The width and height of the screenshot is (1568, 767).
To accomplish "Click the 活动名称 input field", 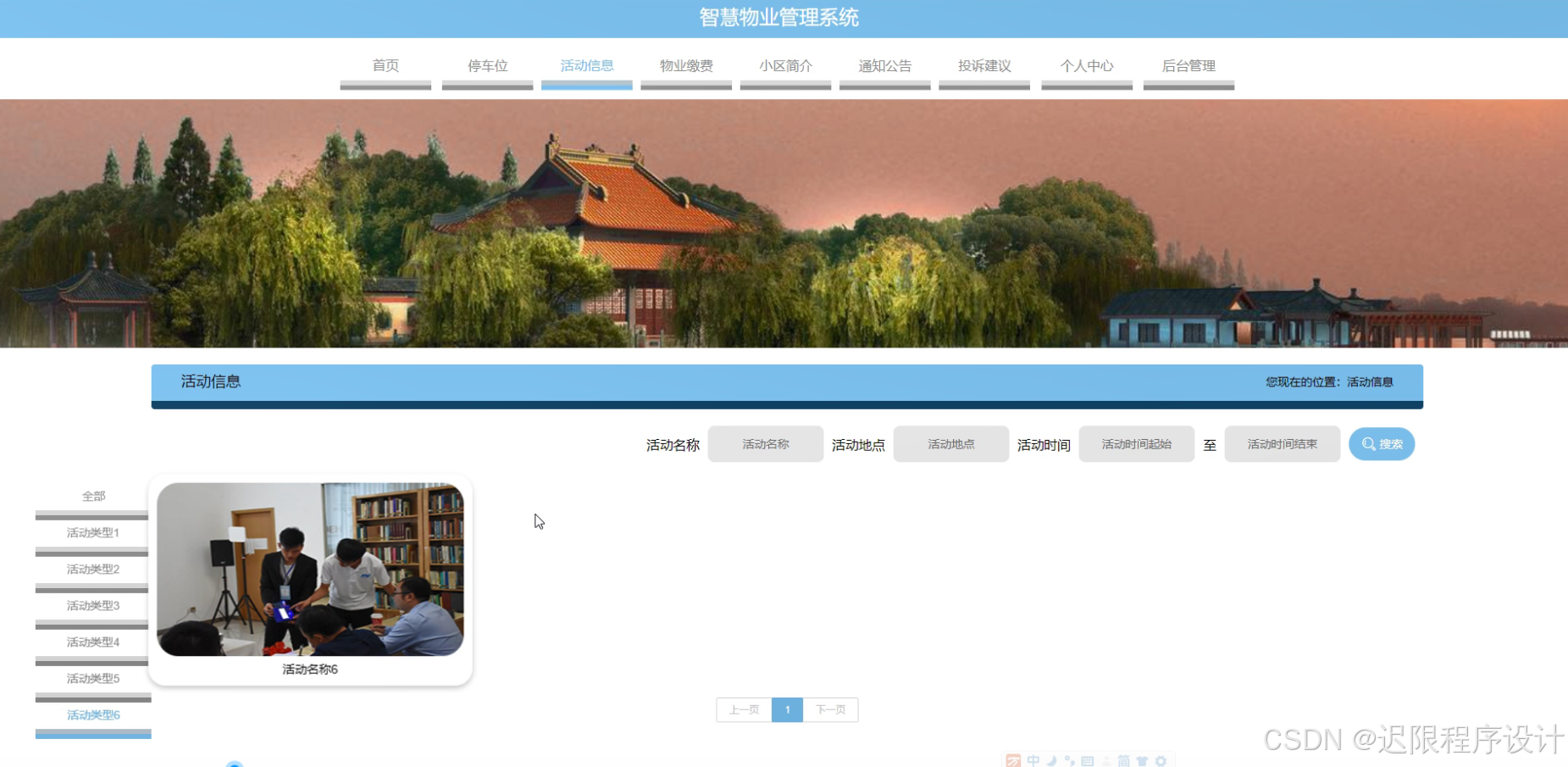I will pos(764,443).
